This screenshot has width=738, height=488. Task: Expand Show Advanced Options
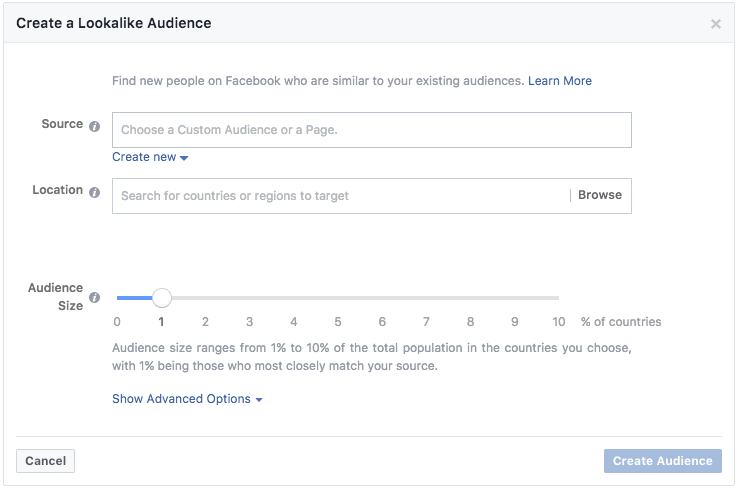(x=187, y=399)
